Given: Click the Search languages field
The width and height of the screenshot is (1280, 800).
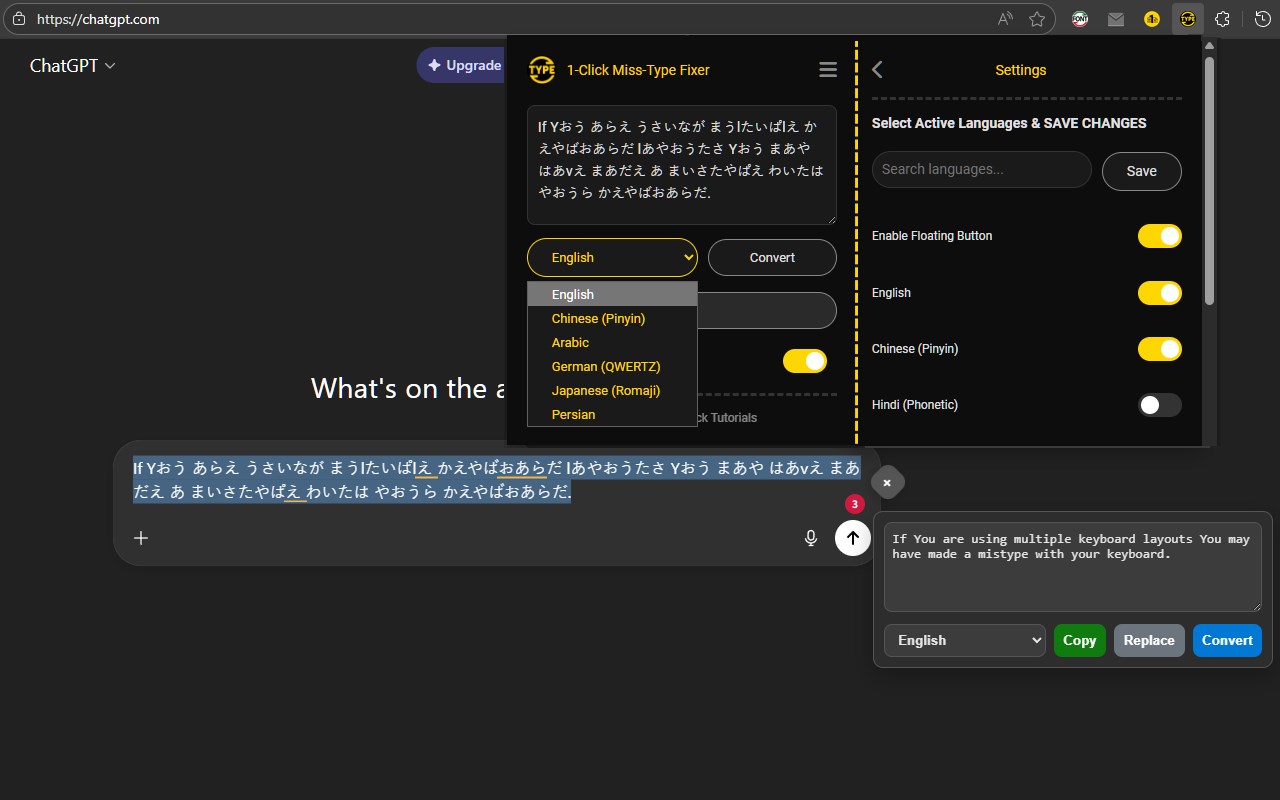Looking at the screenshot, I should click(982, 170).
